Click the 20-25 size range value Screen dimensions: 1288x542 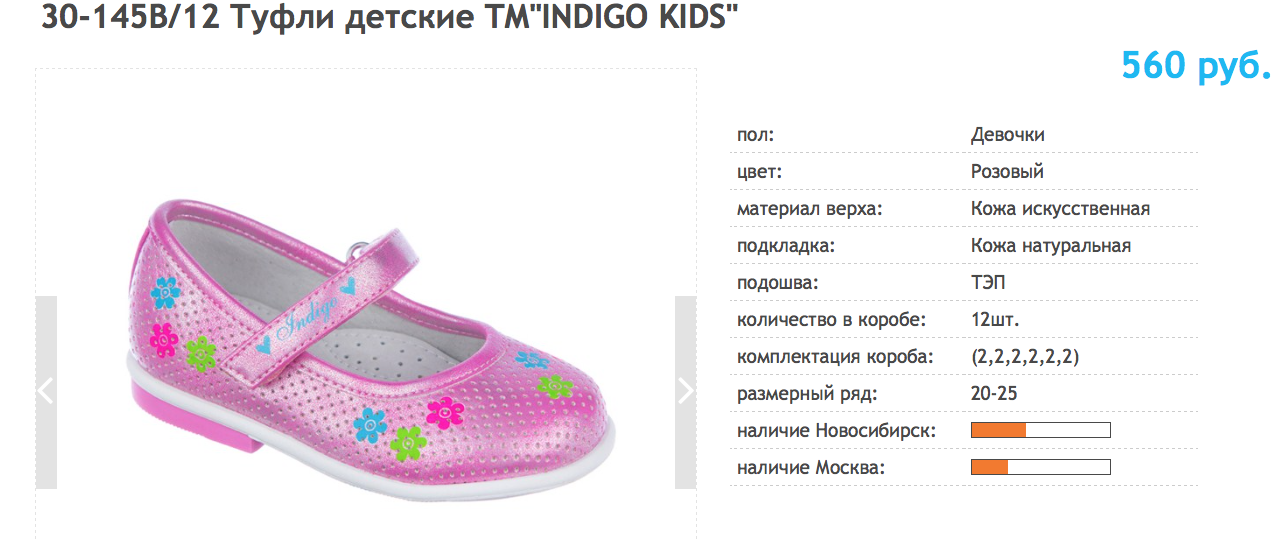click(x=993, y=394)
